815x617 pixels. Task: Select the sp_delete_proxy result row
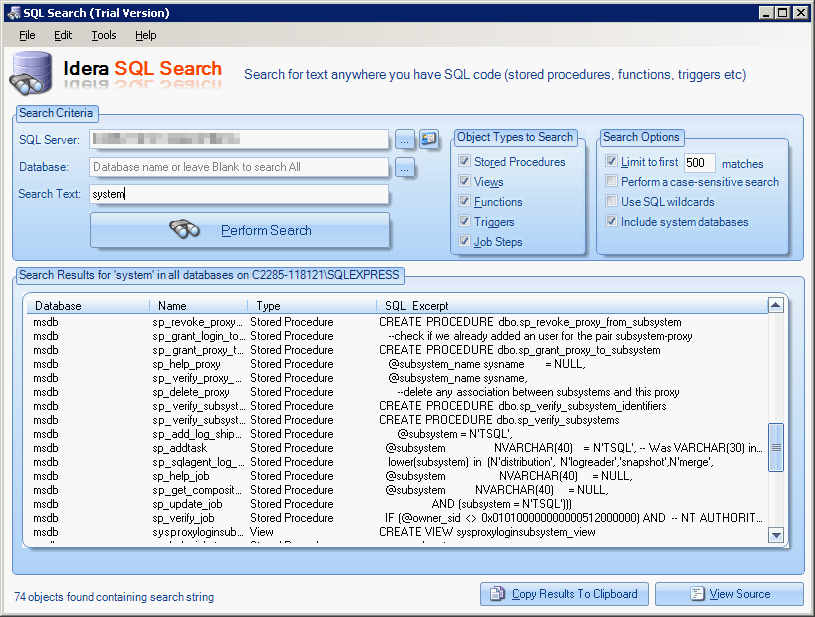click(398, 392)
